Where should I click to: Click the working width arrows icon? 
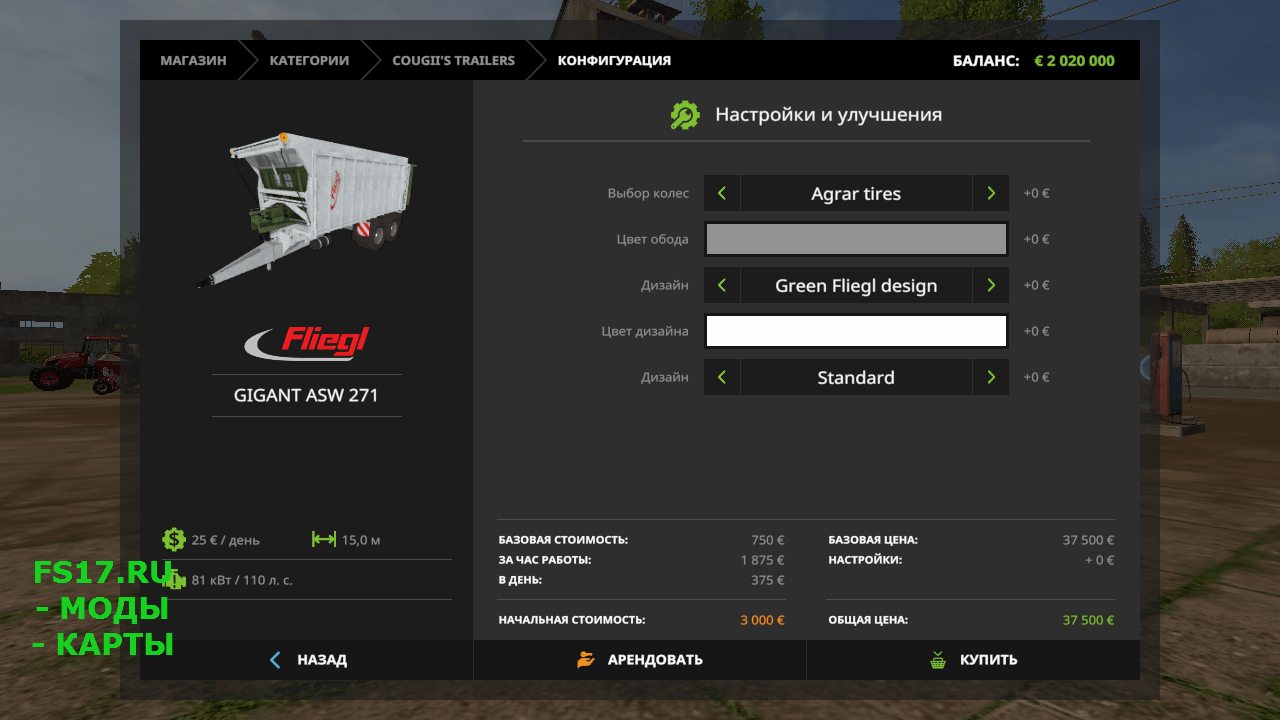[324, 540]
